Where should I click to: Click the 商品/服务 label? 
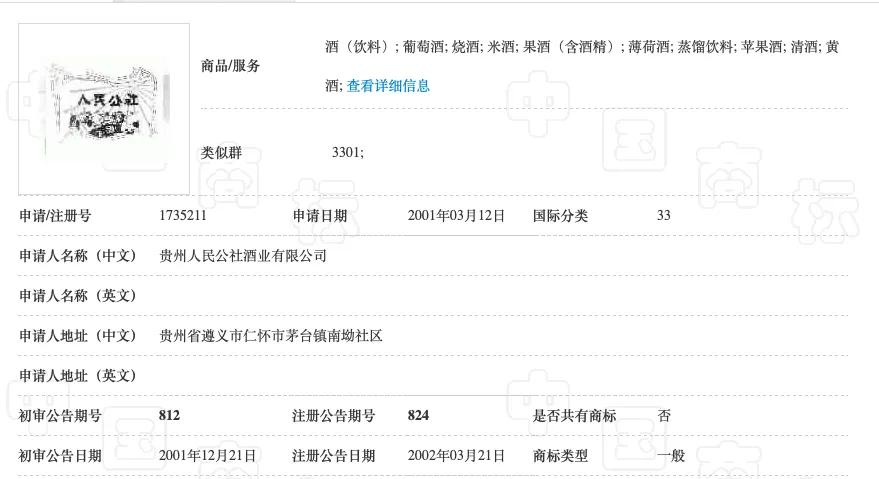(x=230, y=66)
